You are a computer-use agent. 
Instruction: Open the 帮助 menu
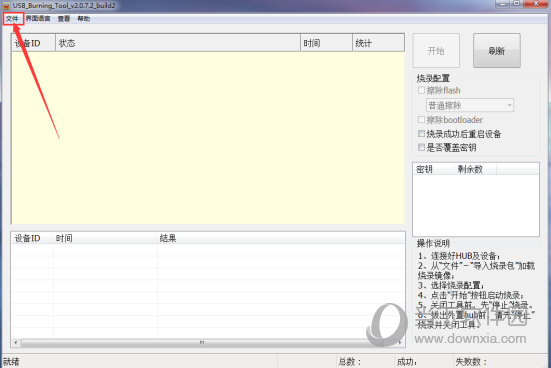[x=84, y=19]
